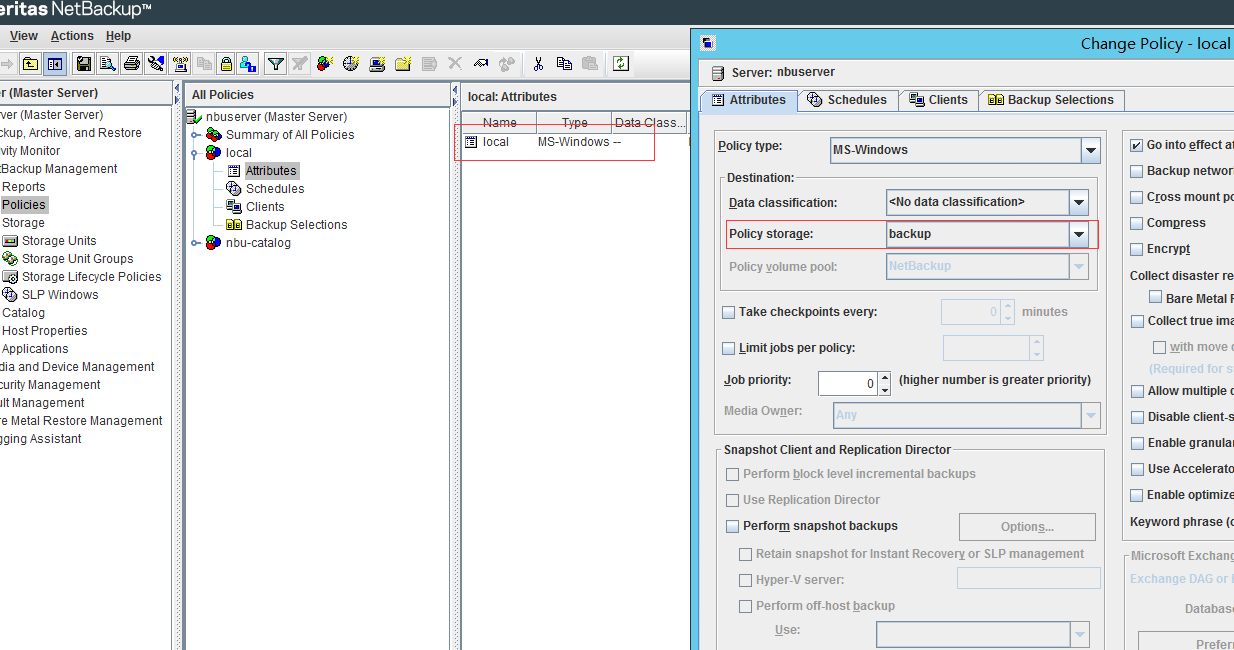Sort by the Data Classification column

(x=649, y=123)
